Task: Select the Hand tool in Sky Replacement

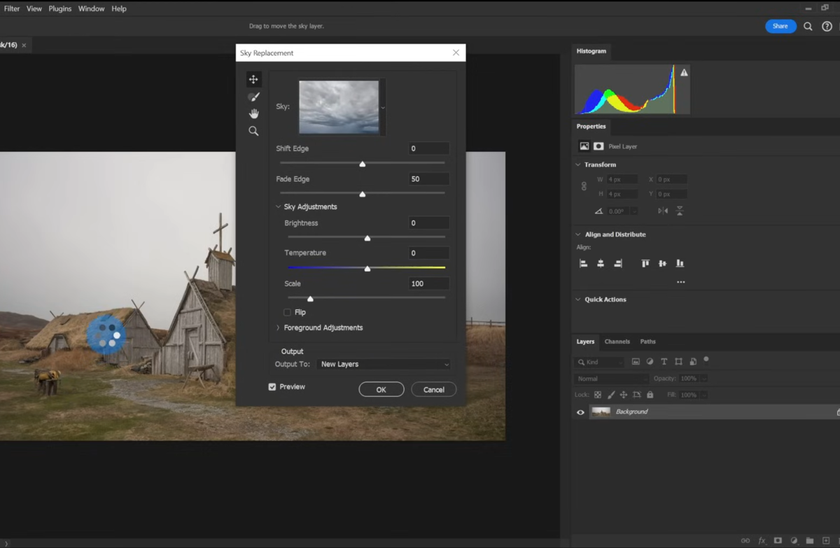Action: pos(253,114)
